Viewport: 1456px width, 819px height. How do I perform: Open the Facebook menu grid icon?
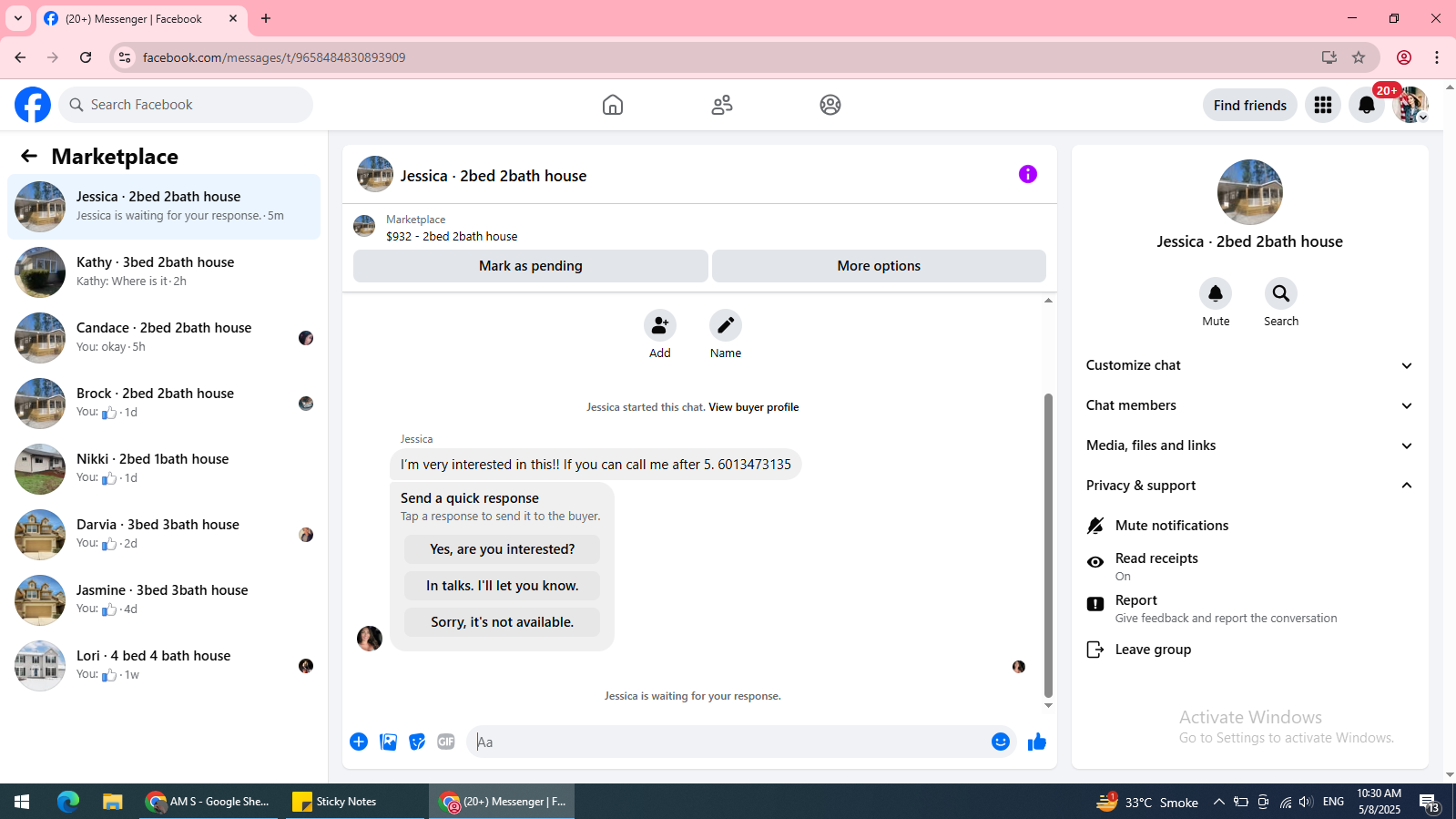click(x=1323, y=105)
